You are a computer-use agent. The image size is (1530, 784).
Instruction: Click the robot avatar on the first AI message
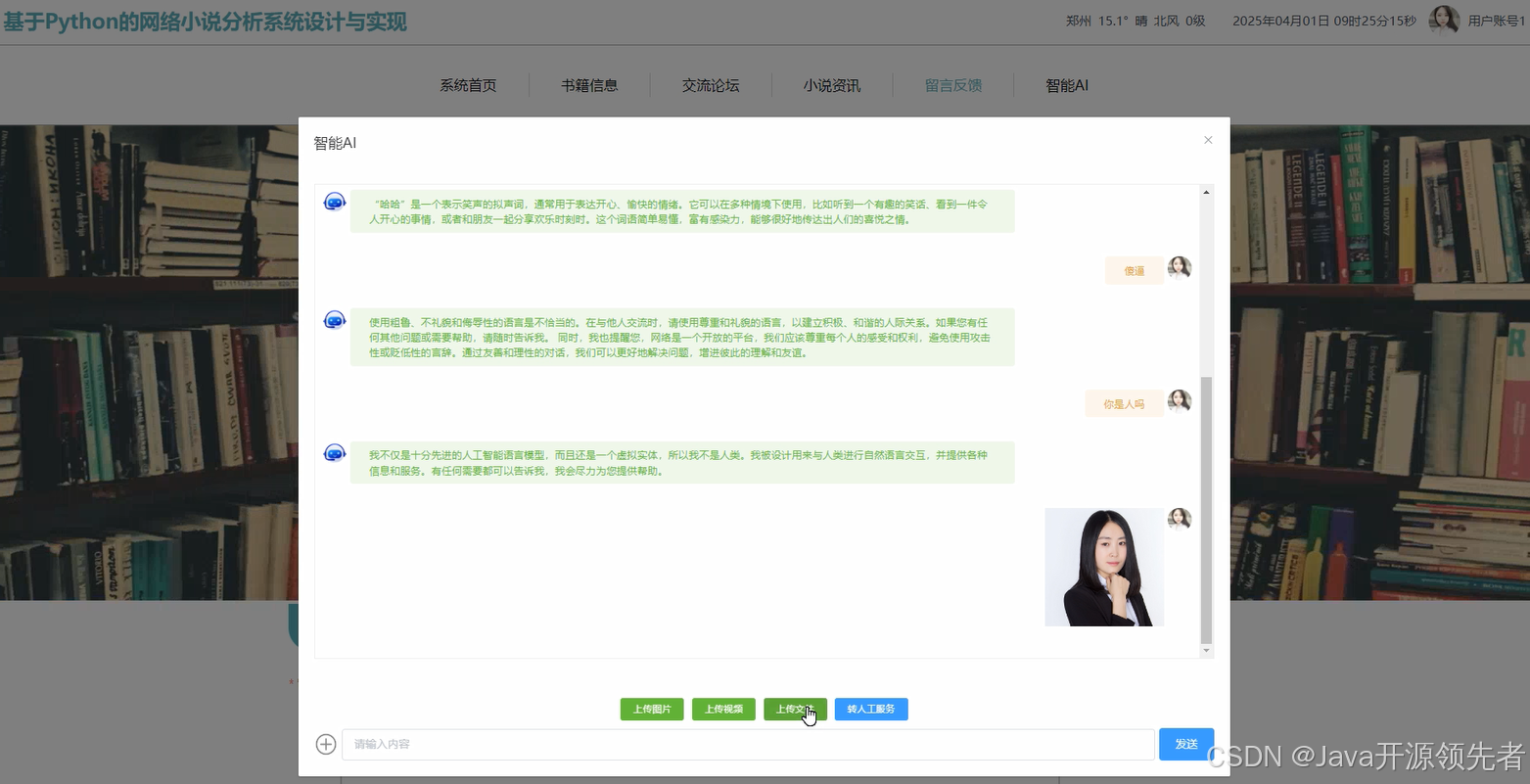coord(334,202)
